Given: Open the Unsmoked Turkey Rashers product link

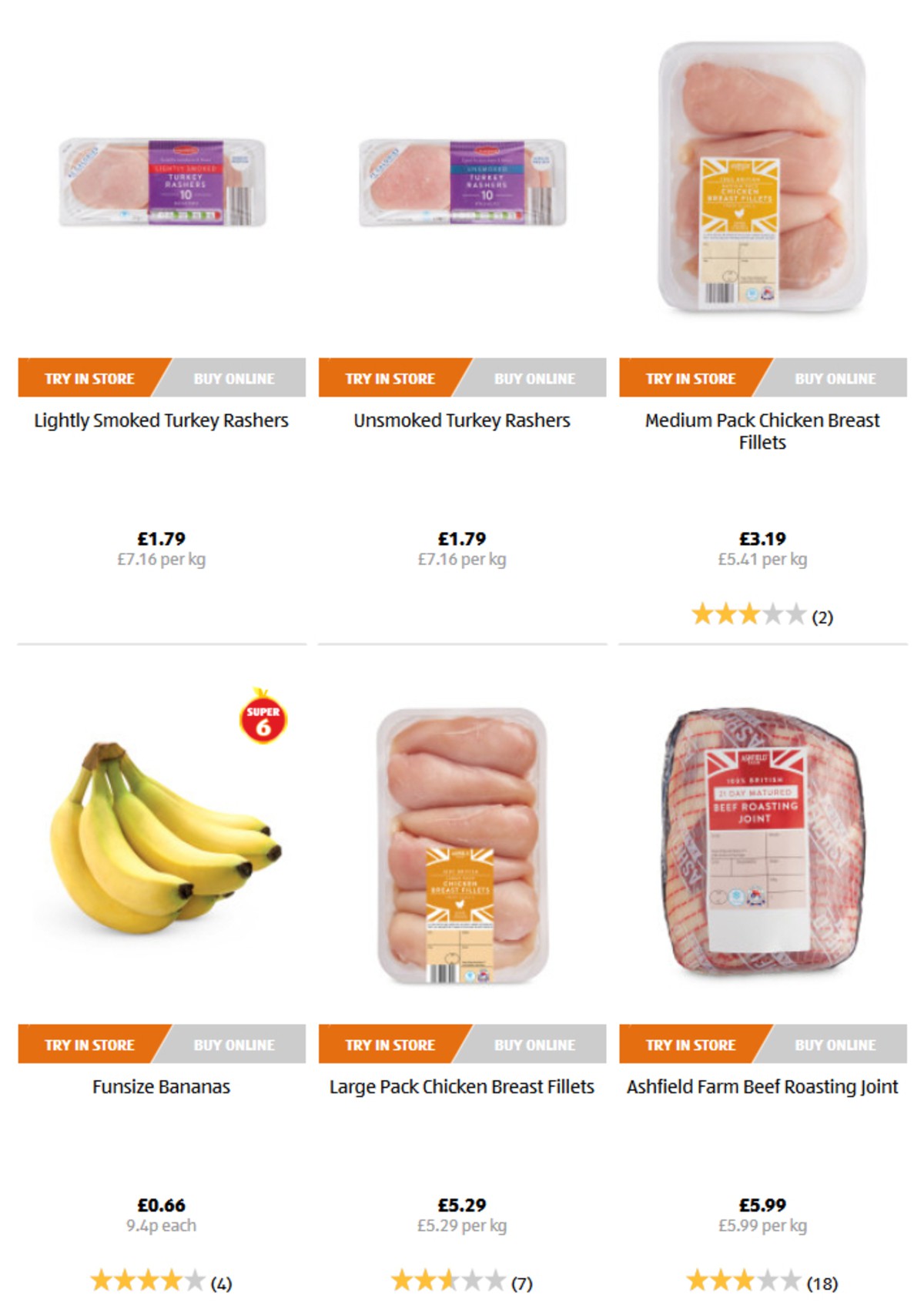Looking at the screenshot, I should [x=461, y=420].
